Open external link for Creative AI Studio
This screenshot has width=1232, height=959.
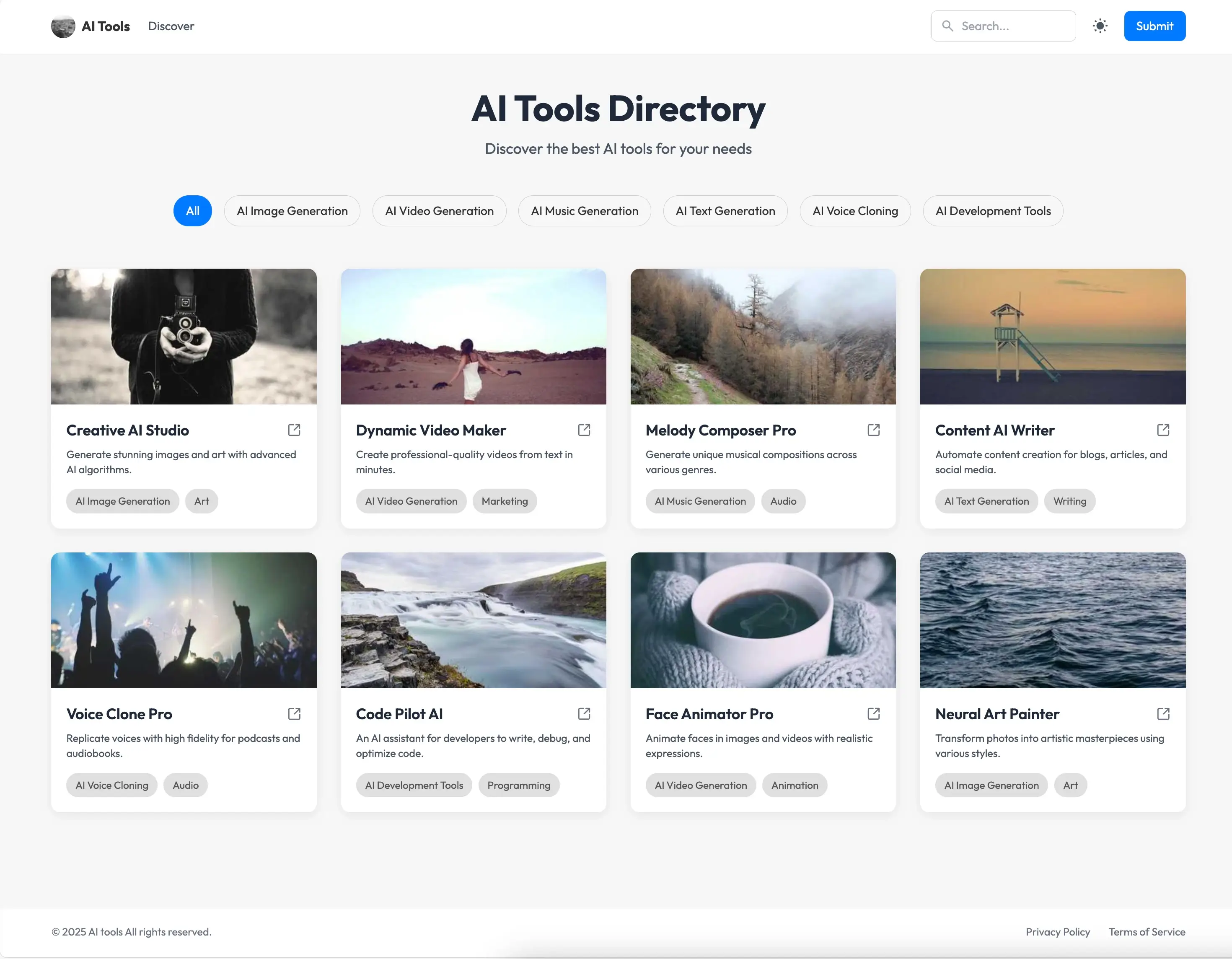click(294, 430)
